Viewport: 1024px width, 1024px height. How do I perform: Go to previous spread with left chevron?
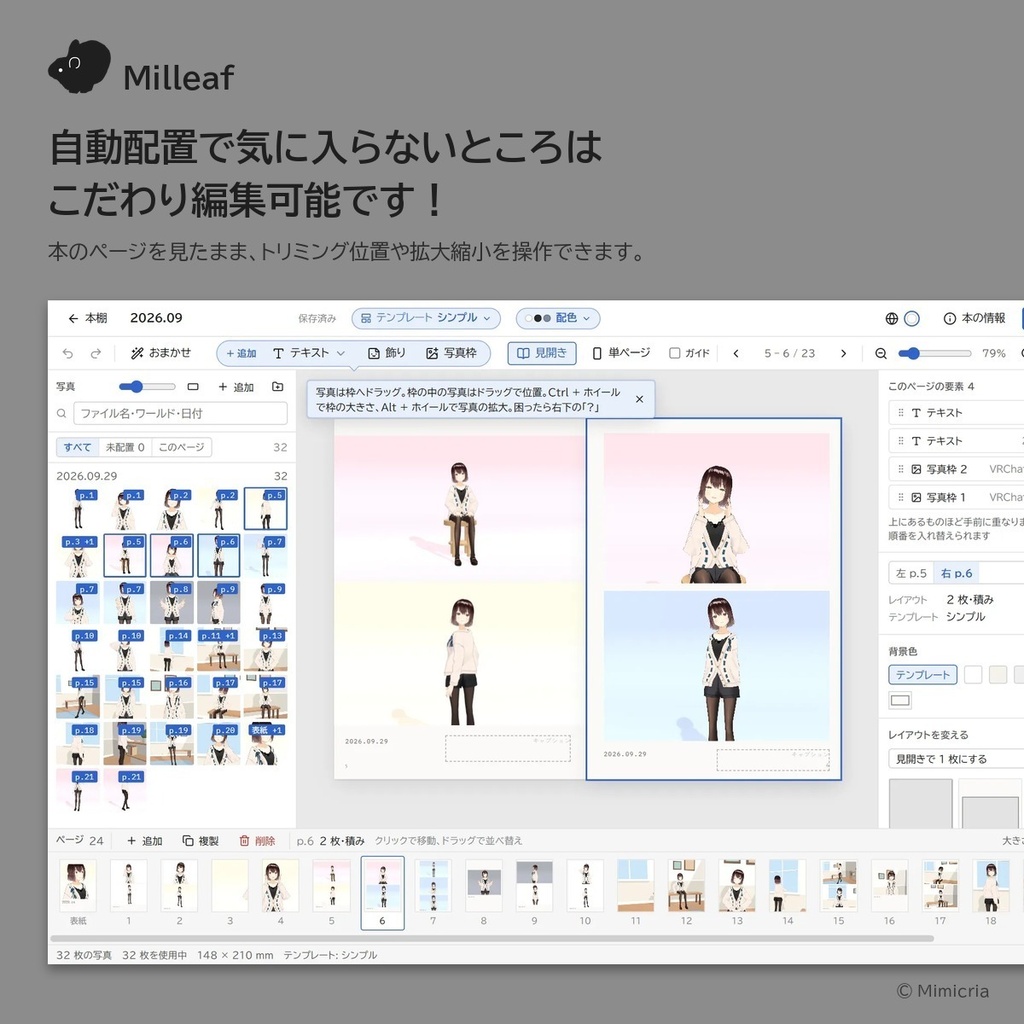point(736,353)
